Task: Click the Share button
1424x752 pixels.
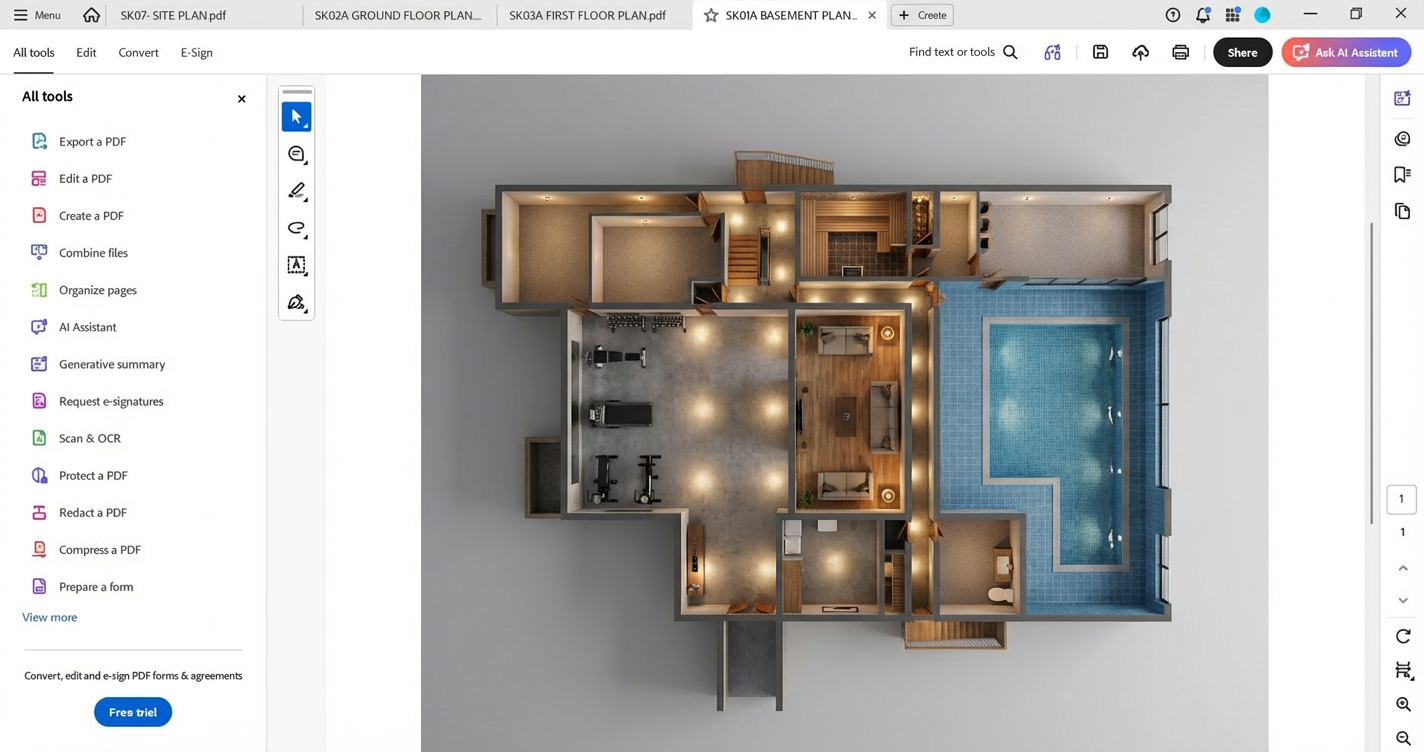Action: [1242, 52]
